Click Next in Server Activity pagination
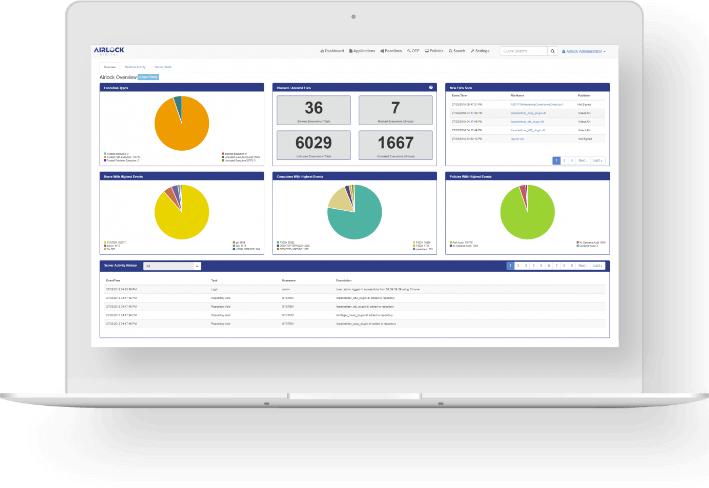 click(583, 266)
